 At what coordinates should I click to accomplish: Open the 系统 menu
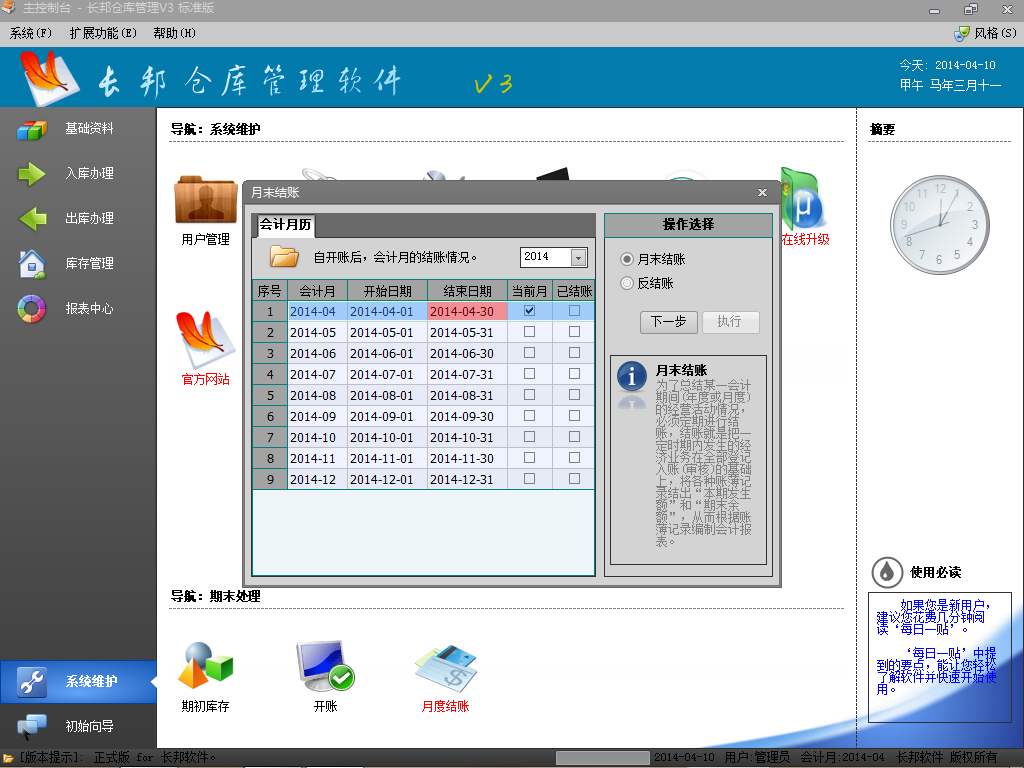(x=31, y=33)
